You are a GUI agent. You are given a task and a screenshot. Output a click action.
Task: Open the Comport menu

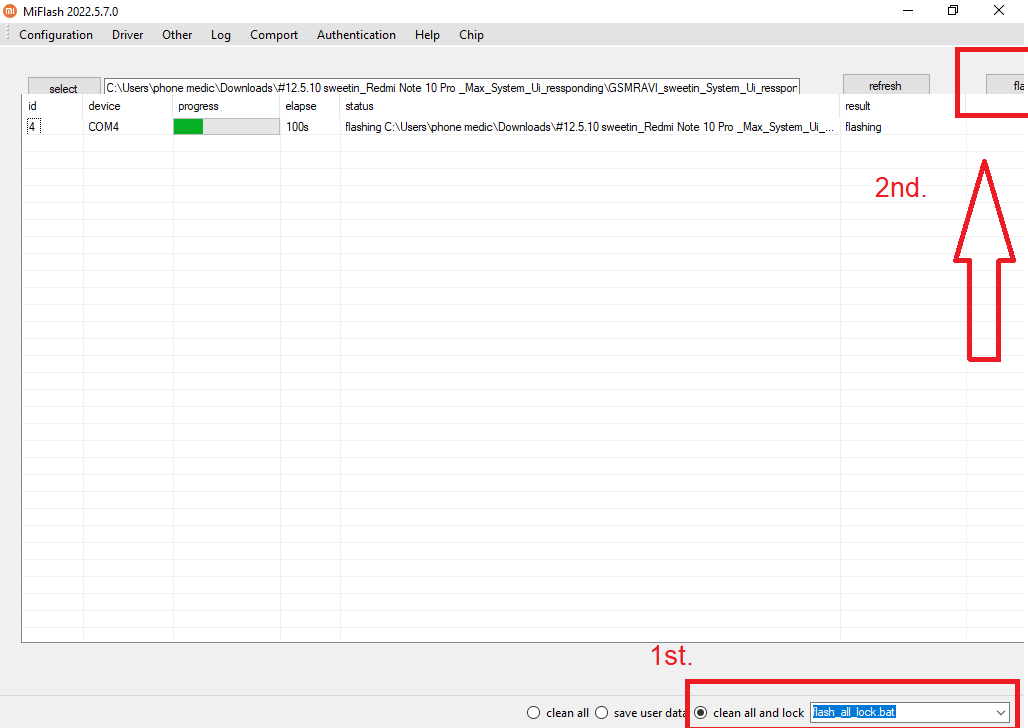[273, 35]
